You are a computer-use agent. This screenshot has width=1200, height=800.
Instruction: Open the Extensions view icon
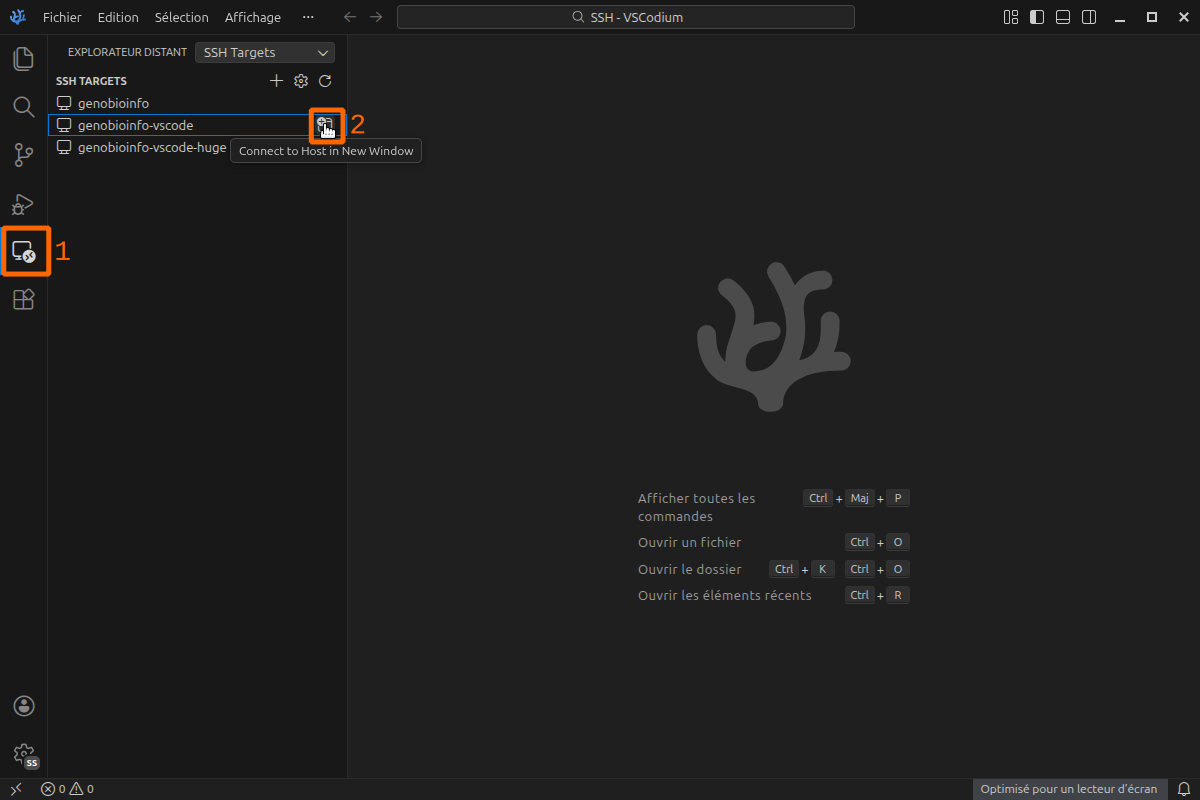[23, 299]
